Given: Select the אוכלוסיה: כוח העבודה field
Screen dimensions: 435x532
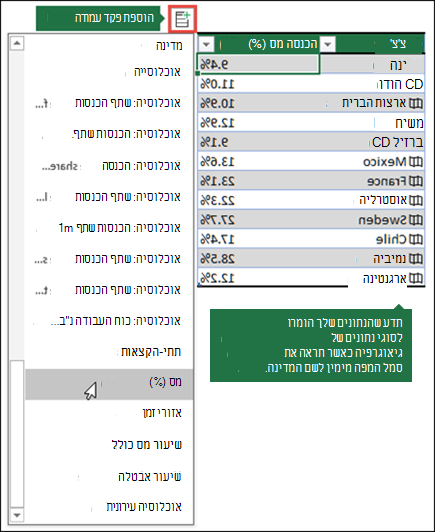Looking at the screenshot, I should [109, 321].
